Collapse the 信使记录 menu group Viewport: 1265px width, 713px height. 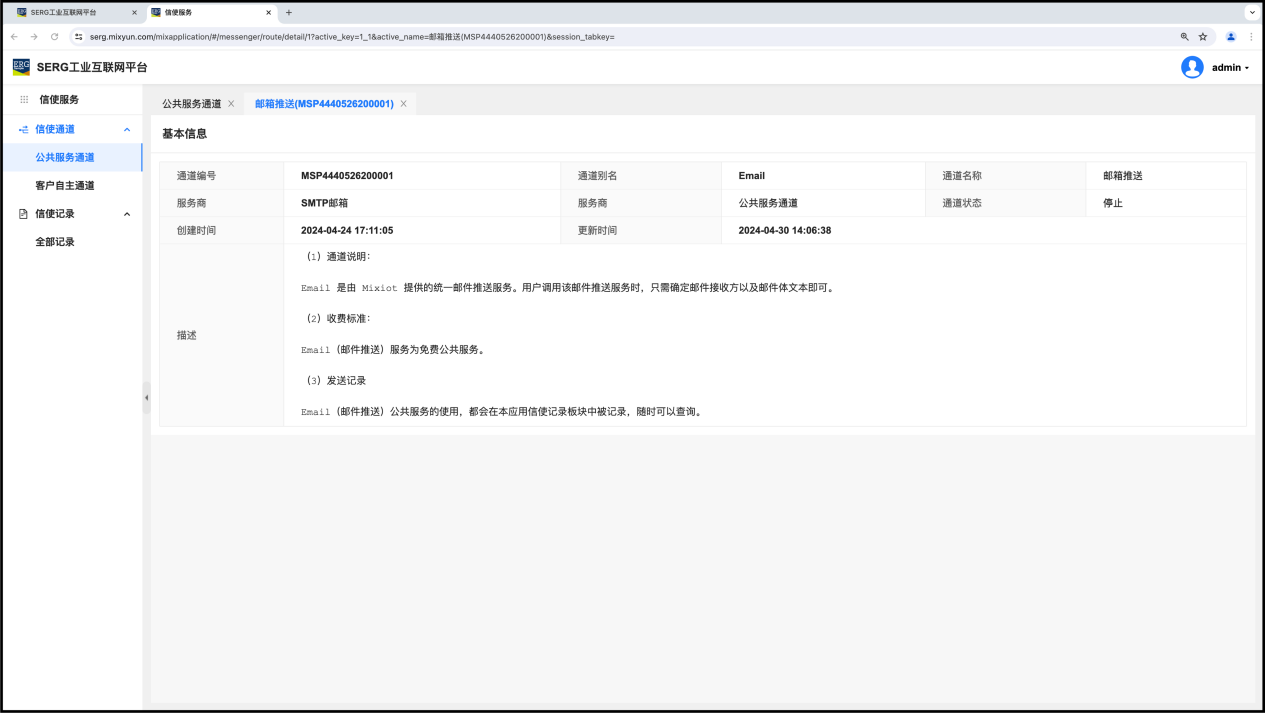click(x=127, y=214)
